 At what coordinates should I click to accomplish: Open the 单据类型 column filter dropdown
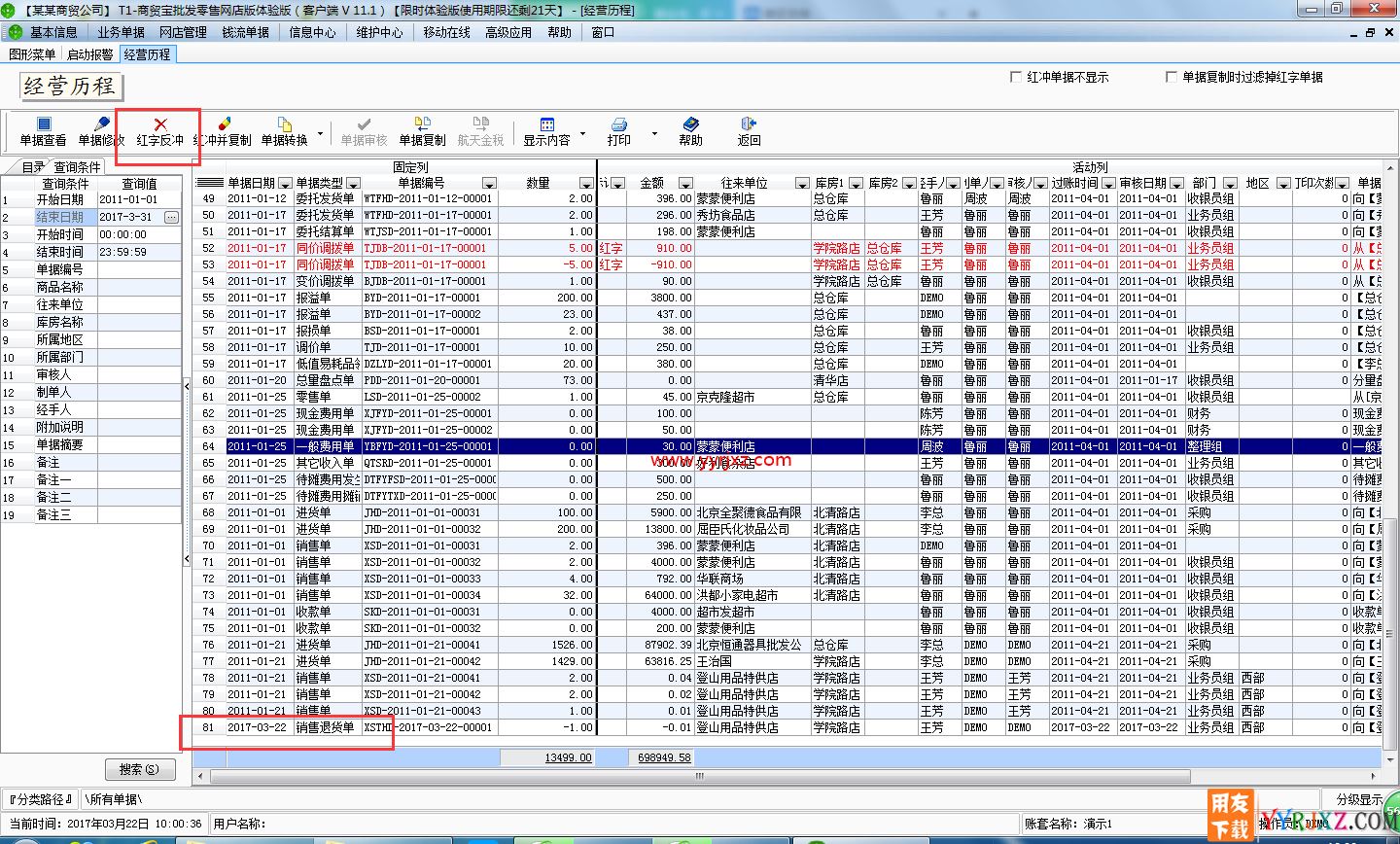click(x=352, y=183)
